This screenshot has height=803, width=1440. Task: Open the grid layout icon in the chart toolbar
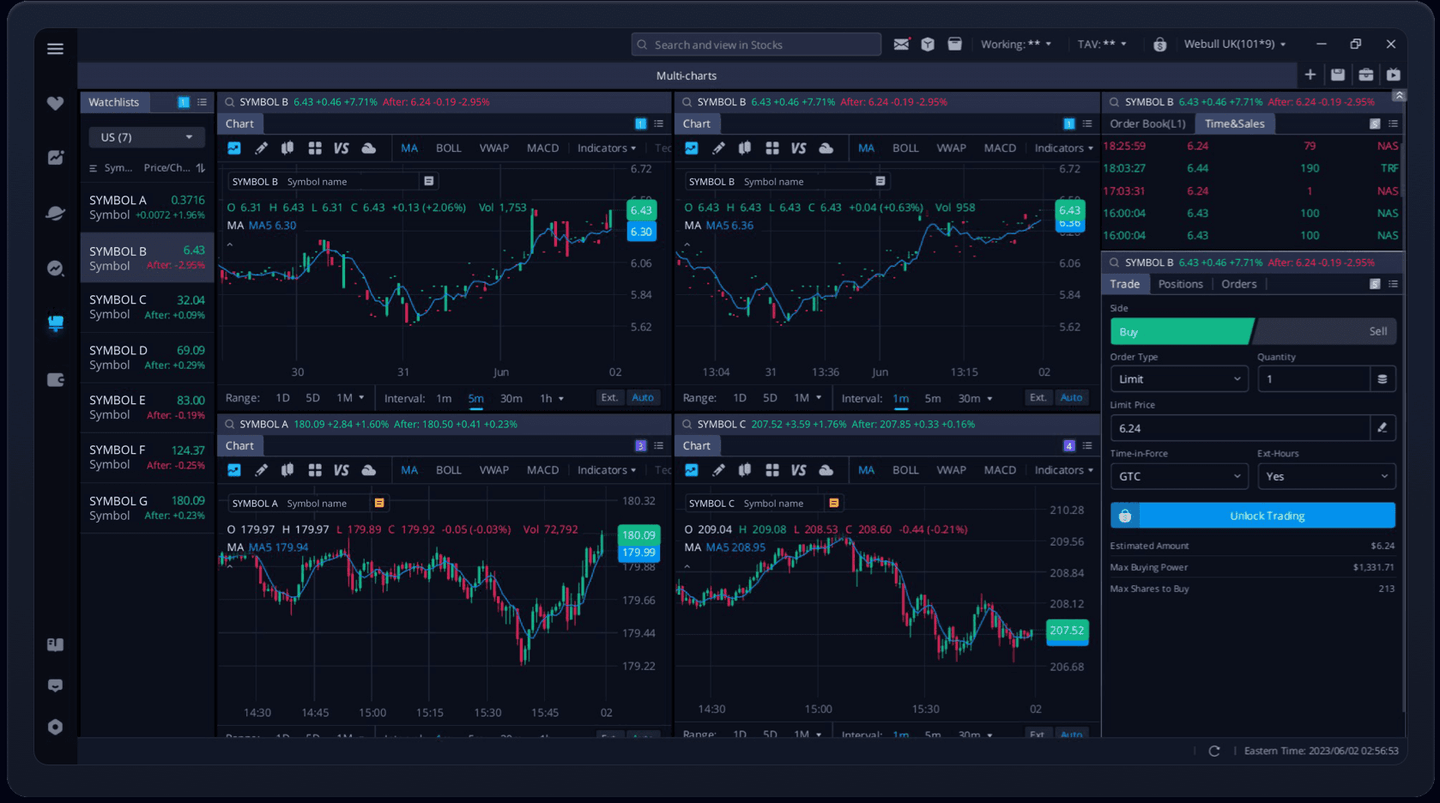[315, 147]
